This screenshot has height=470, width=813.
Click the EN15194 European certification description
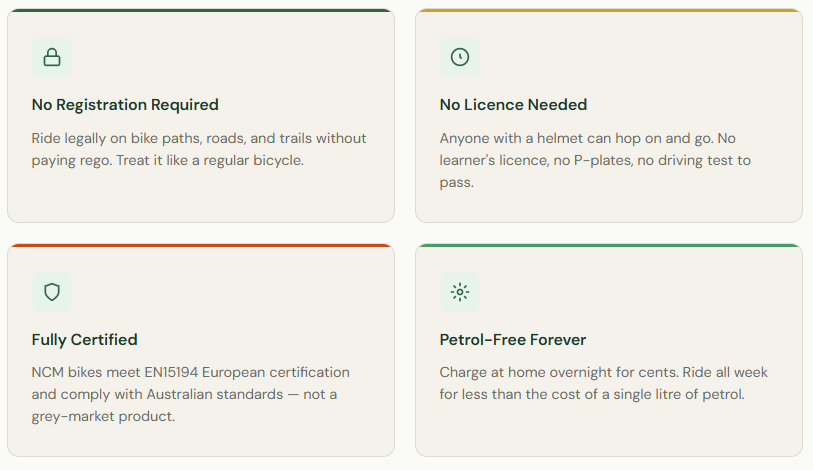pyautogui.click(x=191, y=394)
